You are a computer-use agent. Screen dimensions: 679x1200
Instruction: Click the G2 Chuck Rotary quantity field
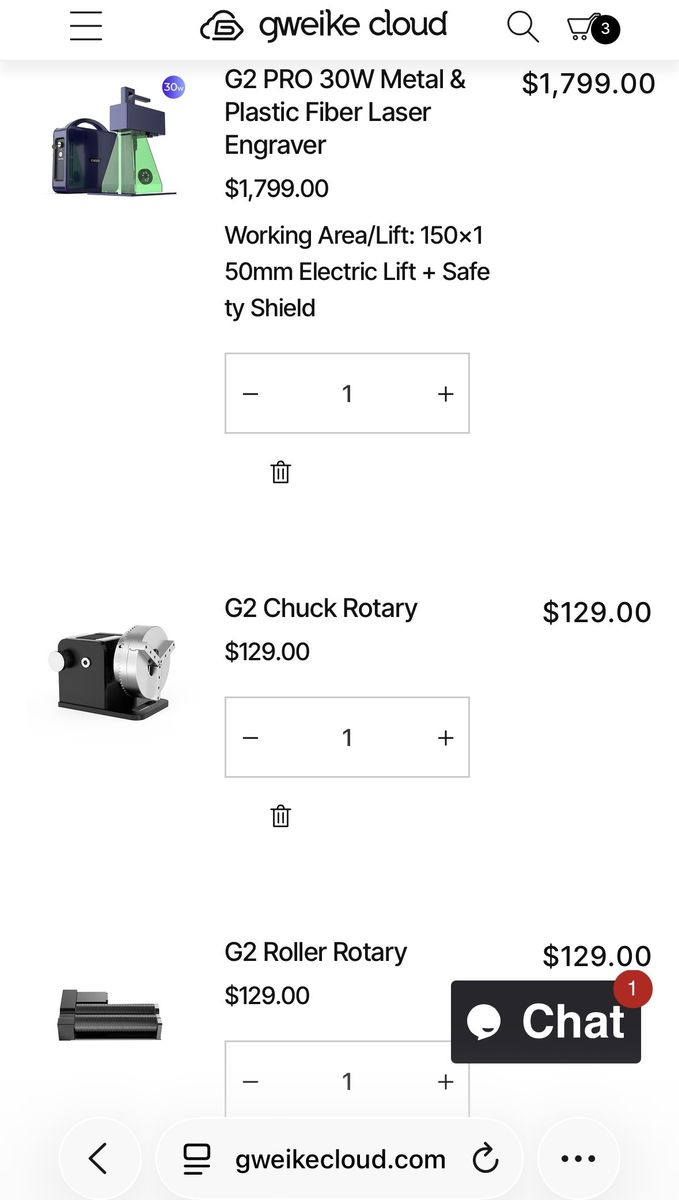[x=347, y=738]
